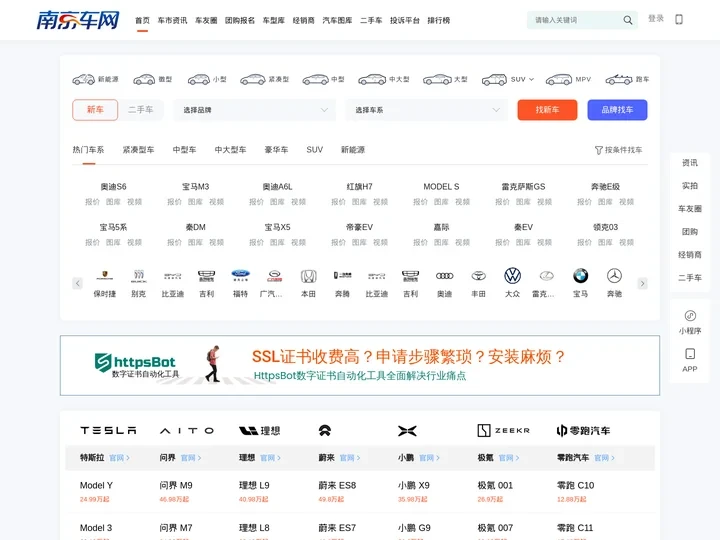
Task: Click 经销商 in right sidebar
Action: (690, 254)
